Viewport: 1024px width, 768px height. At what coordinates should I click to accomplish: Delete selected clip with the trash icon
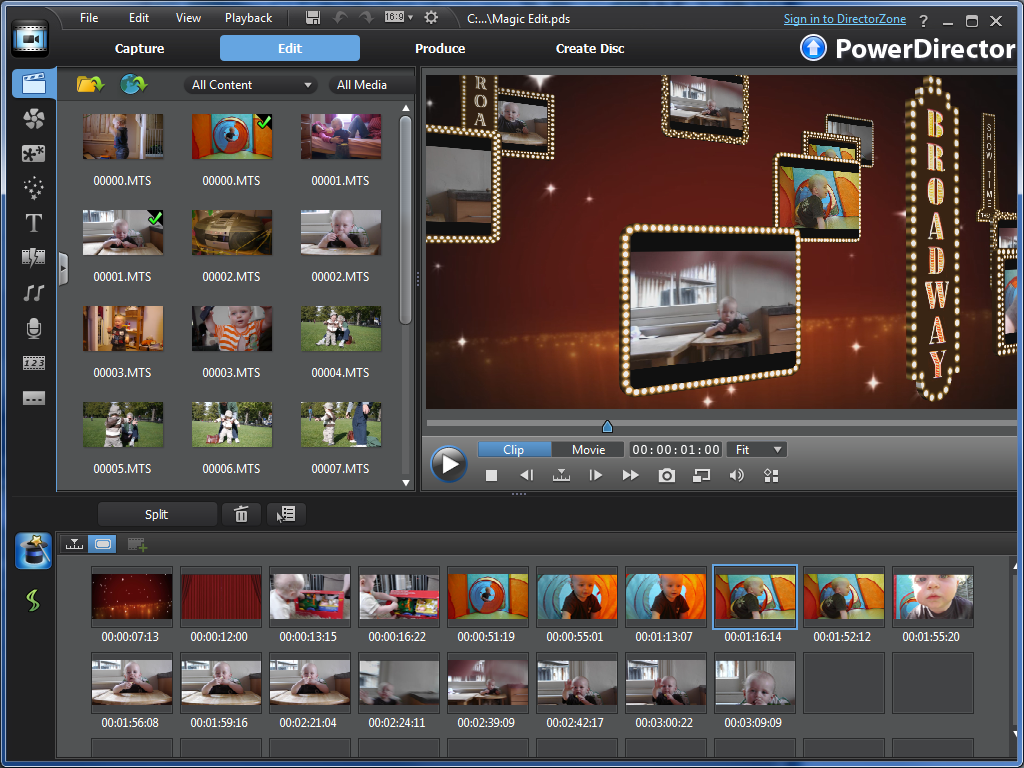pos(240,513)
